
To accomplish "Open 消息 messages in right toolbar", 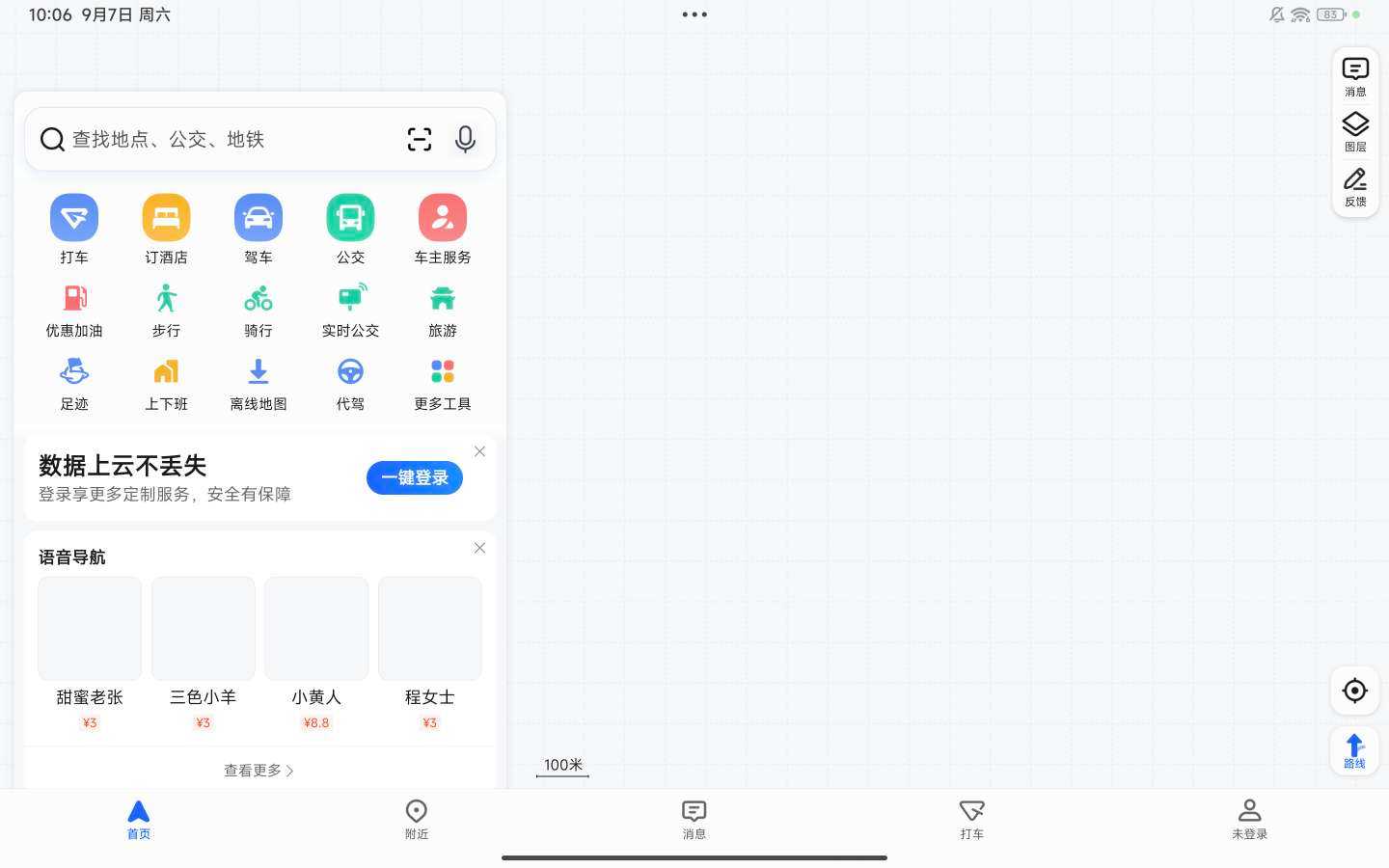I will [x=1355, y=77].
